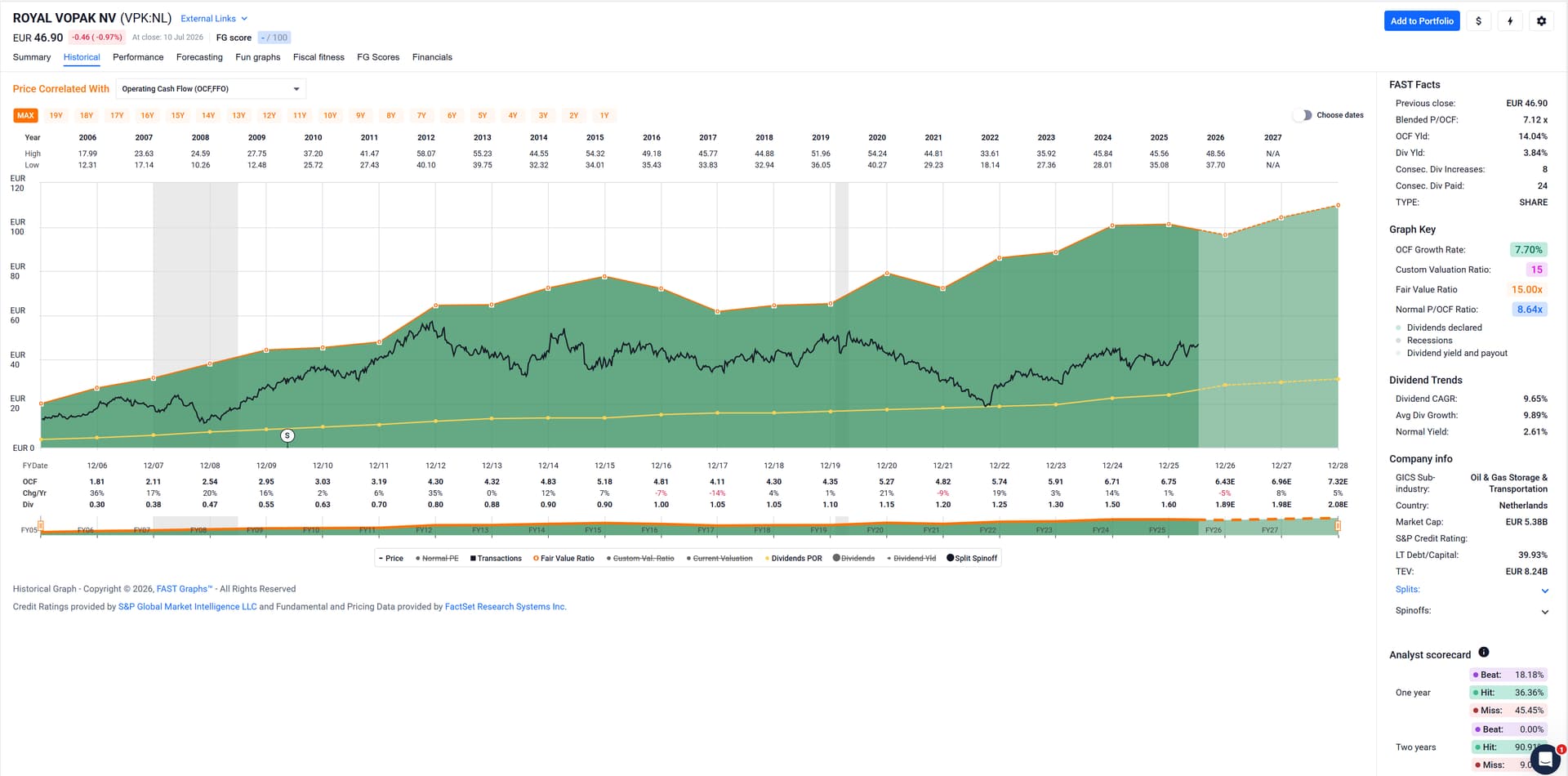Screen dimensions: 1568x776
Task: Click left handle of timeline range slider
Action: [40, 526]
